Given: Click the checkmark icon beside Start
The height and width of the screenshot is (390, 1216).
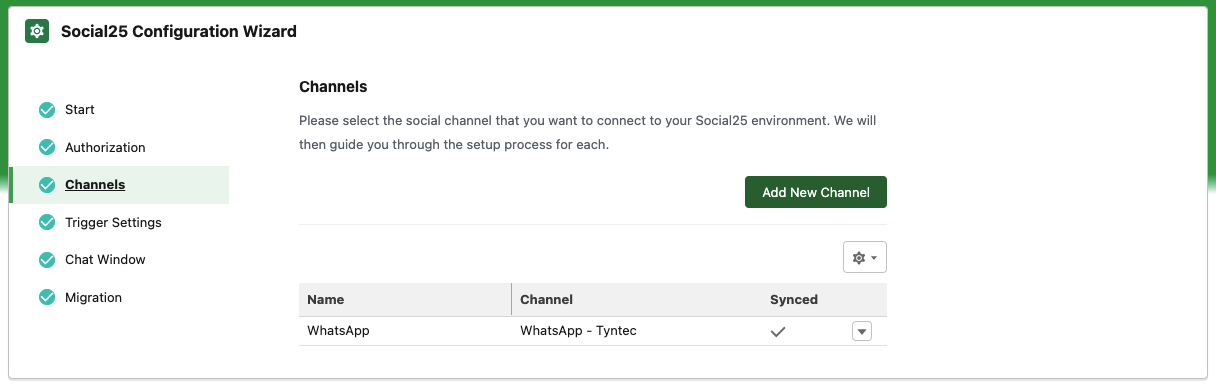Looking at the screenshot, I should click(46, 109).
